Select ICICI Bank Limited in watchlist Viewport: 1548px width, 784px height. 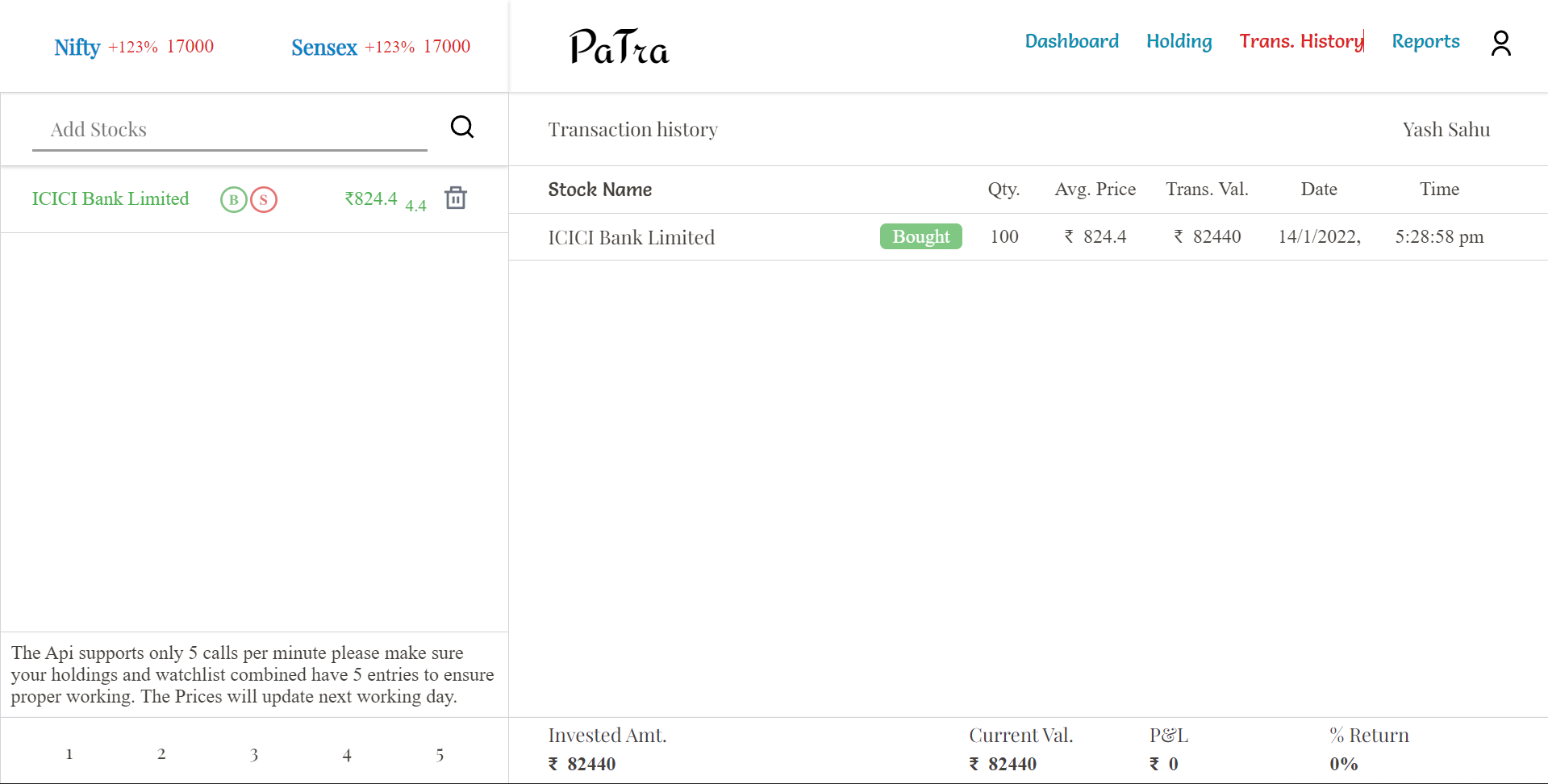[111, 198]
